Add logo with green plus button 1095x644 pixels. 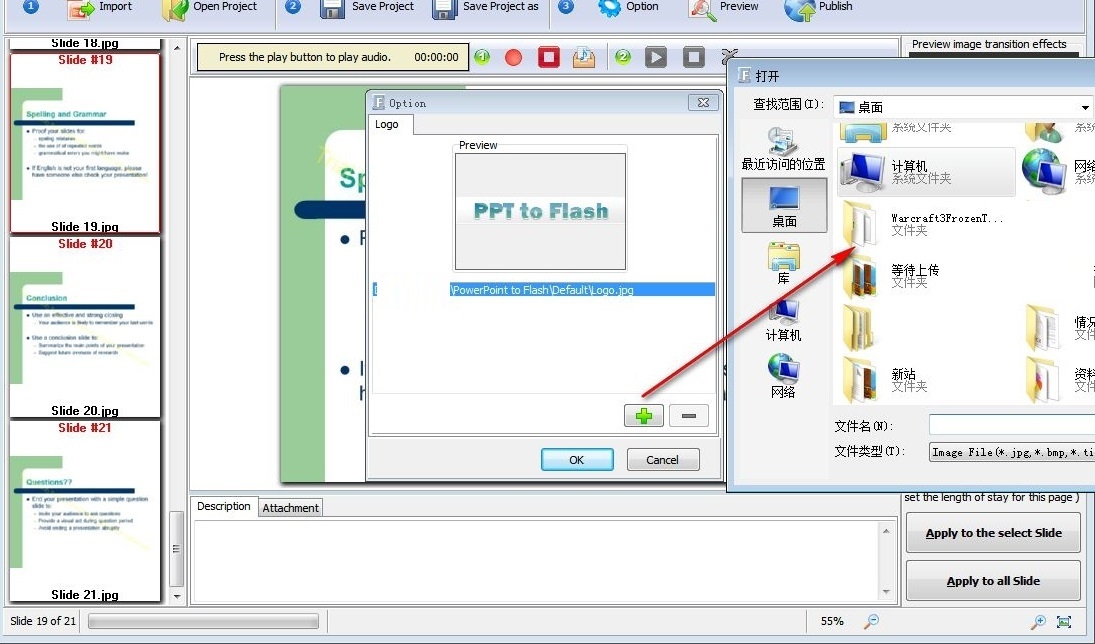pos(644,416)
